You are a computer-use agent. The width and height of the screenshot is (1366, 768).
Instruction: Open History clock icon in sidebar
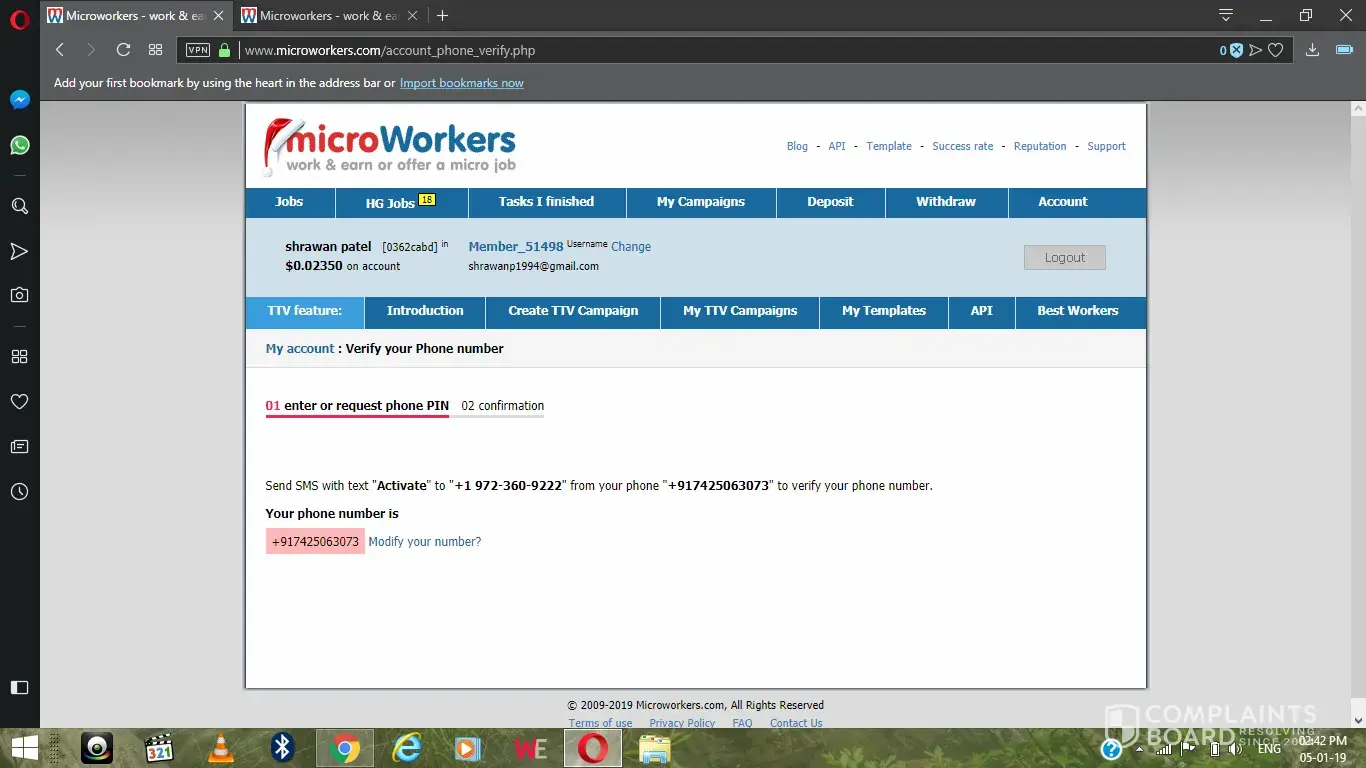tap(19, 492)
